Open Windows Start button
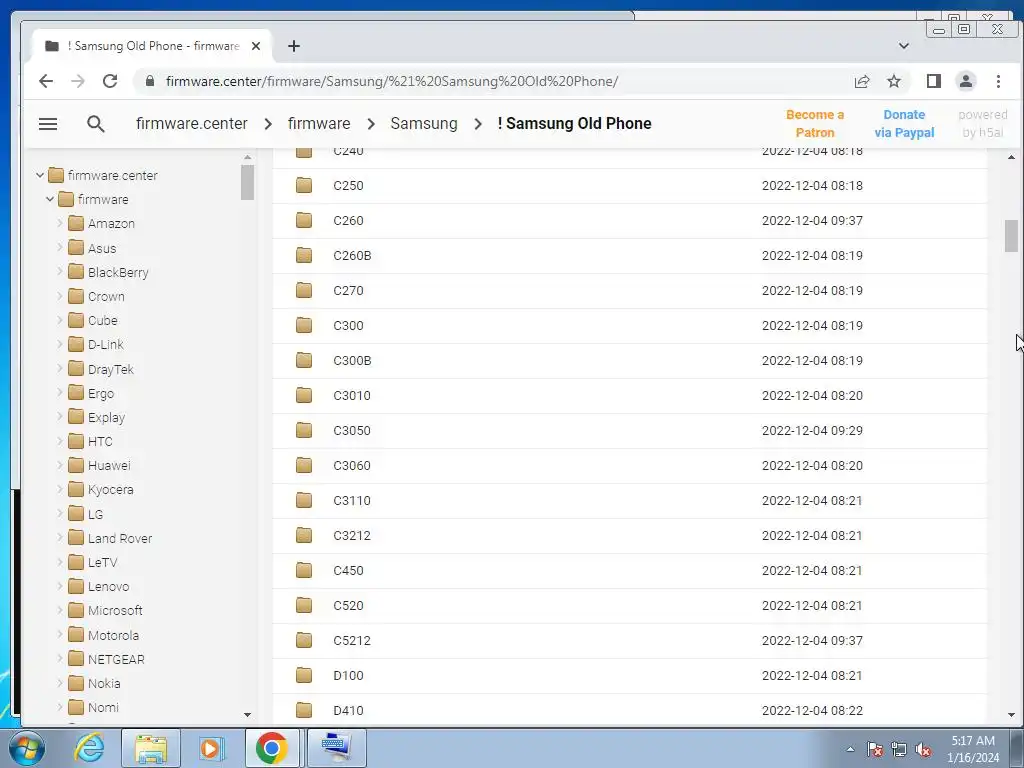The width and height of the screenshot is (1024, 768). pos(27,748)
